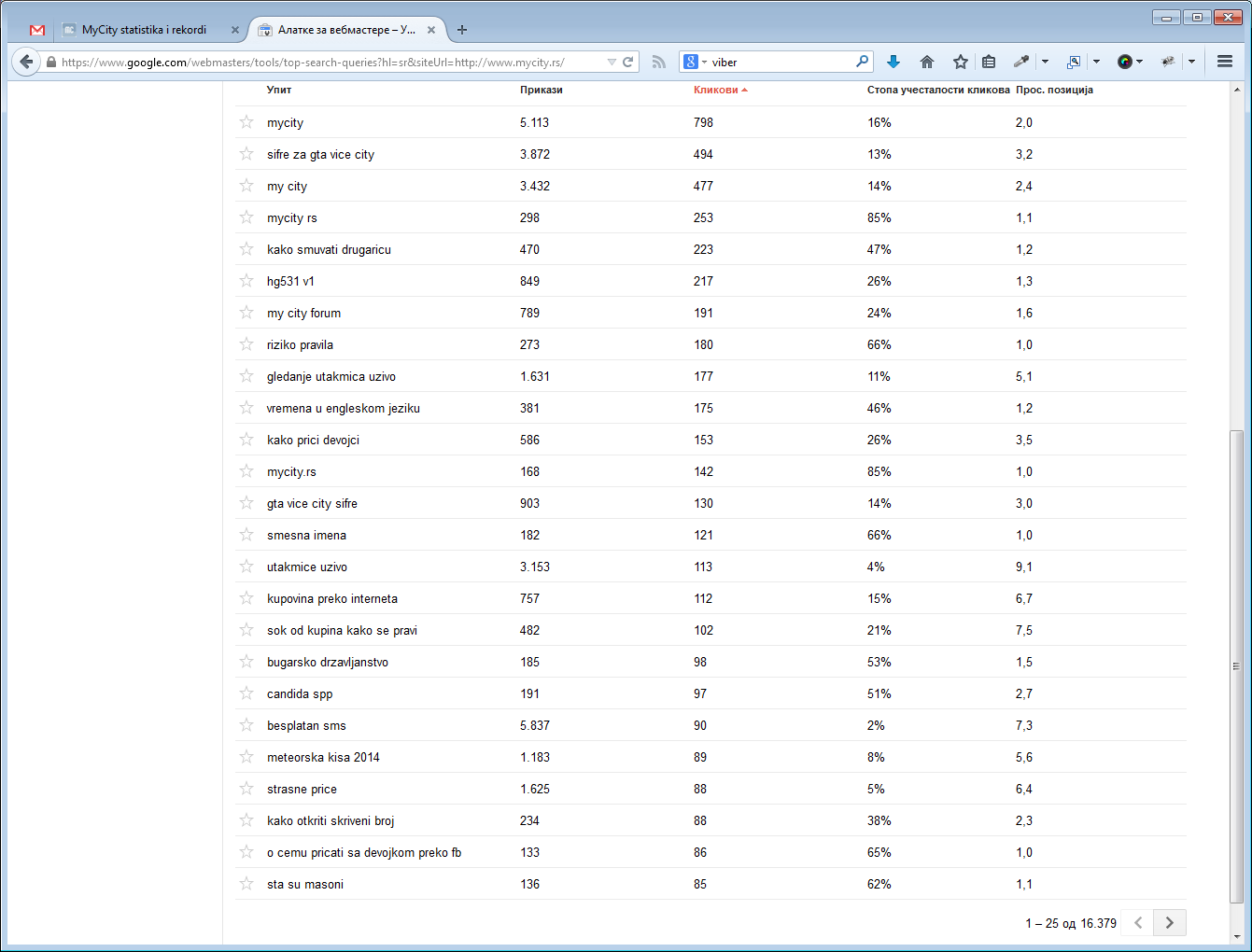Click the "kako otkriti skriveni broj" query text

[331, 820]
